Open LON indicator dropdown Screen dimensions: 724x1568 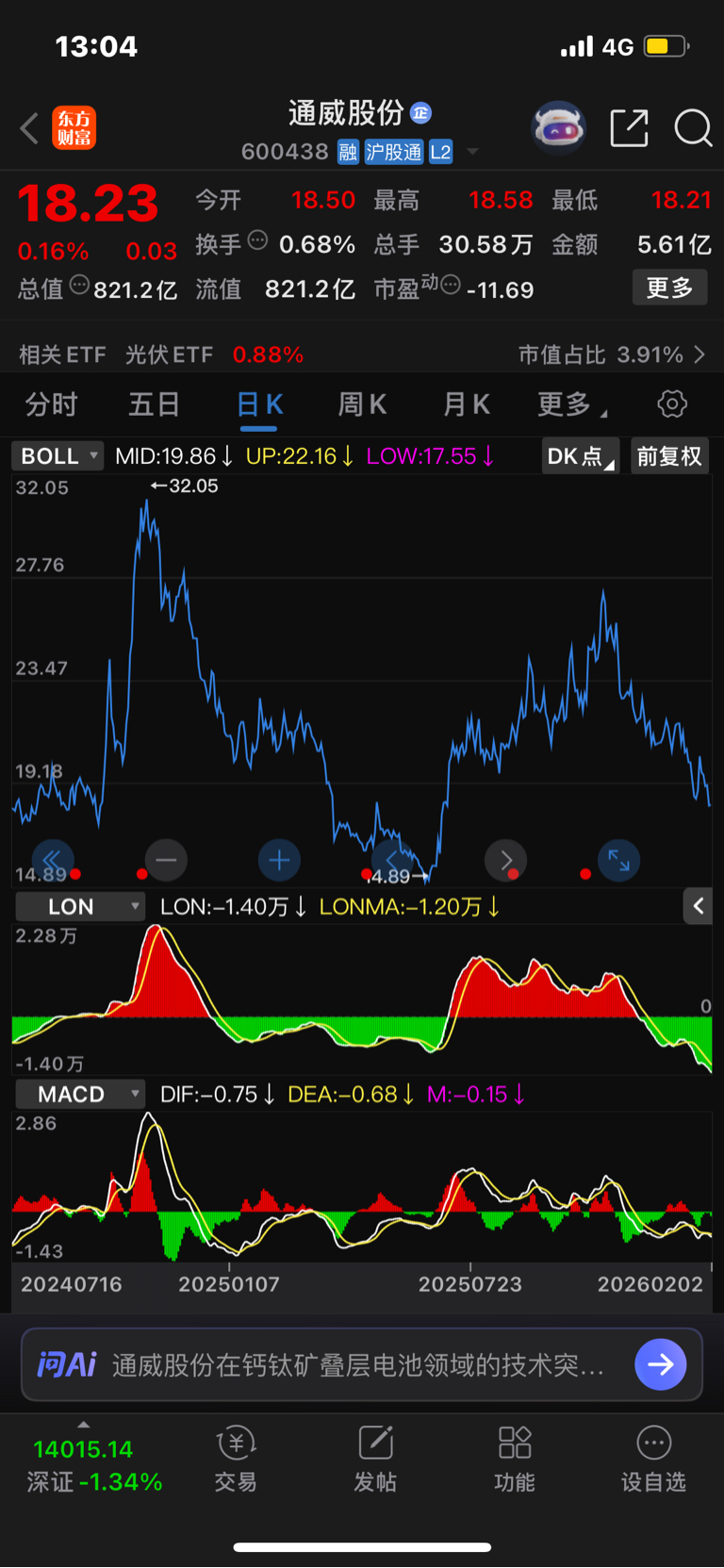[79, 907]
